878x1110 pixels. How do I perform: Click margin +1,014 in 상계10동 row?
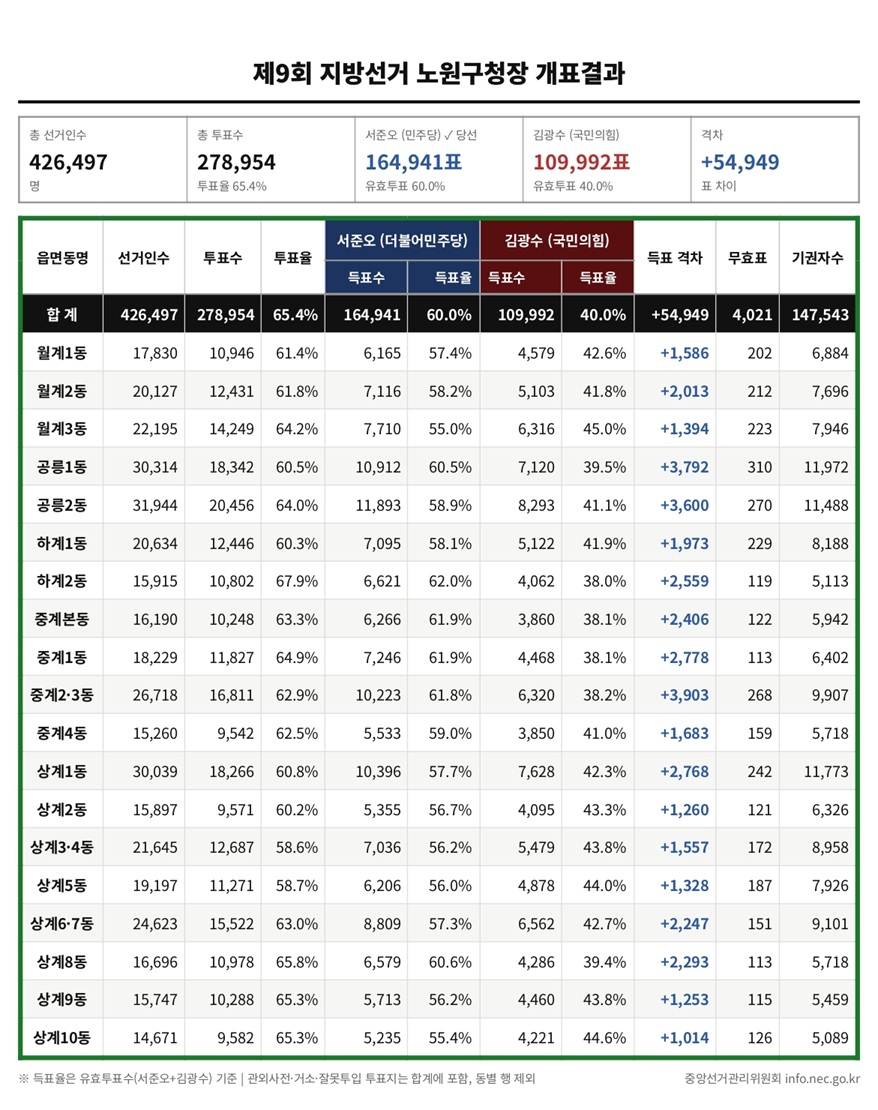pos(684,1038)
